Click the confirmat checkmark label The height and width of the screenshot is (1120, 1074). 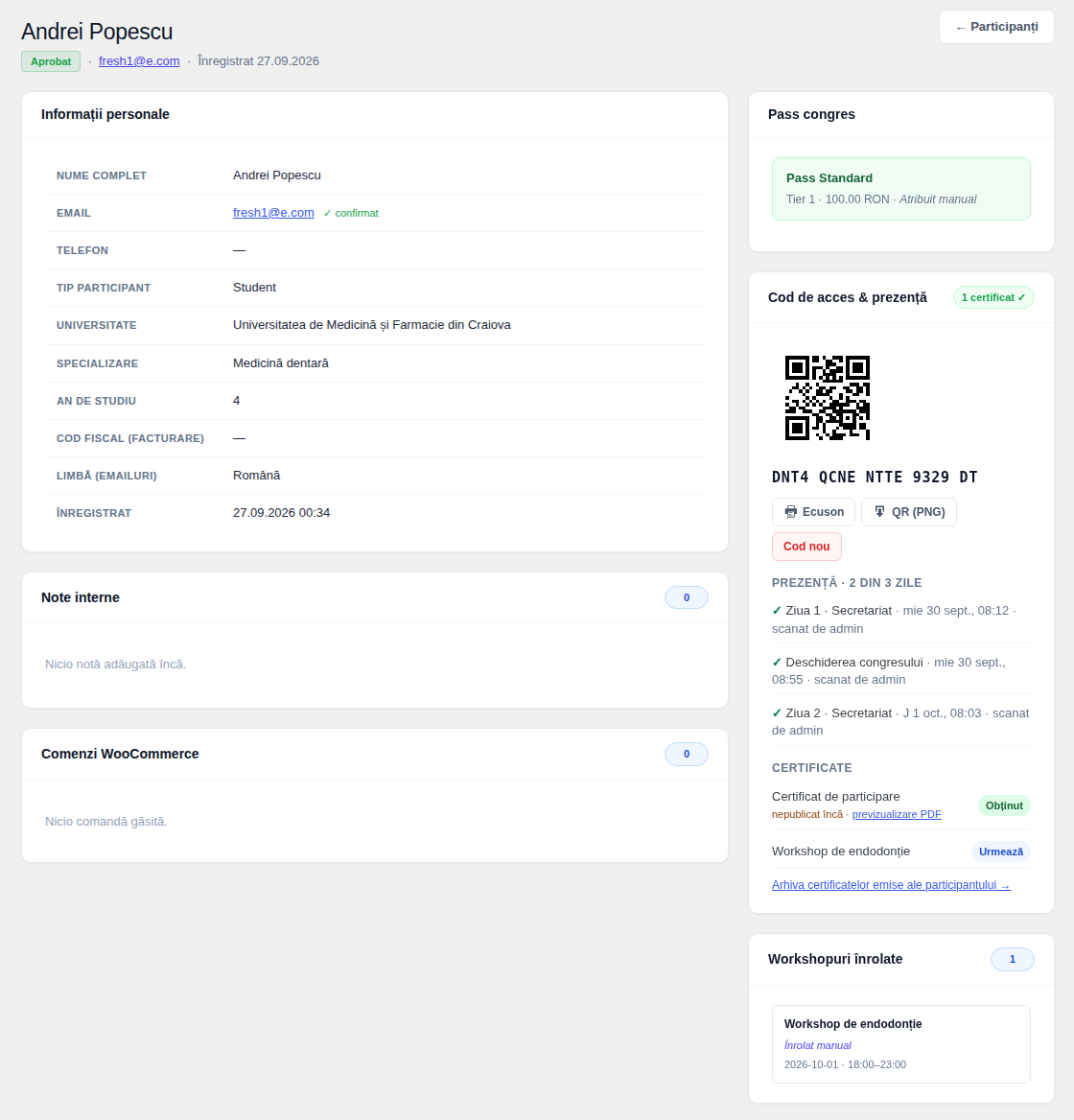[351, 214]
